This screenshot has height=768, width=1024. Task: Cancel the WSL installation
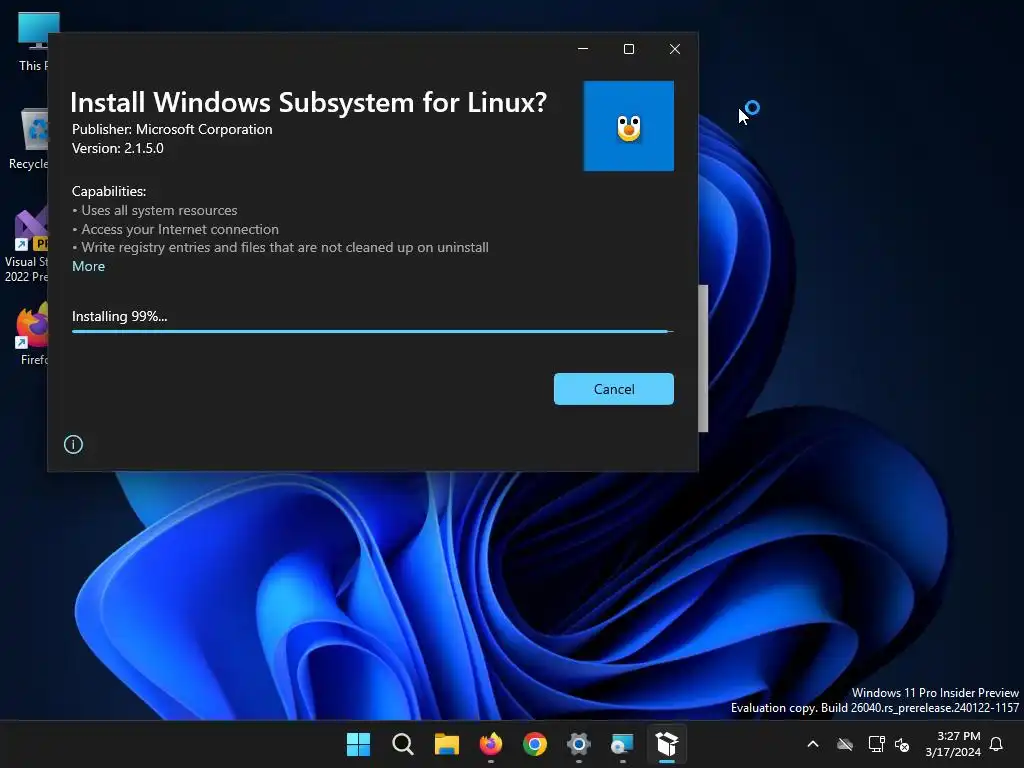pos(613,389)
